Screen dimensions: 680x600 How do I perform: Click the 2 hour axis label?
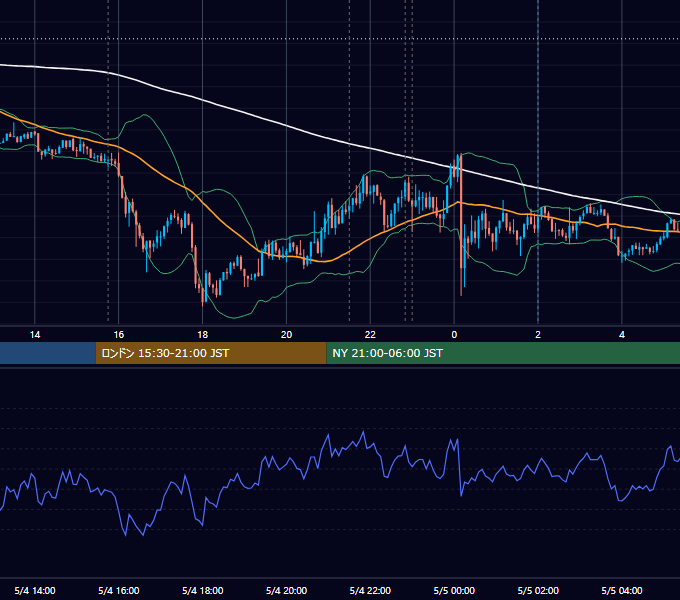pos(538,335)
